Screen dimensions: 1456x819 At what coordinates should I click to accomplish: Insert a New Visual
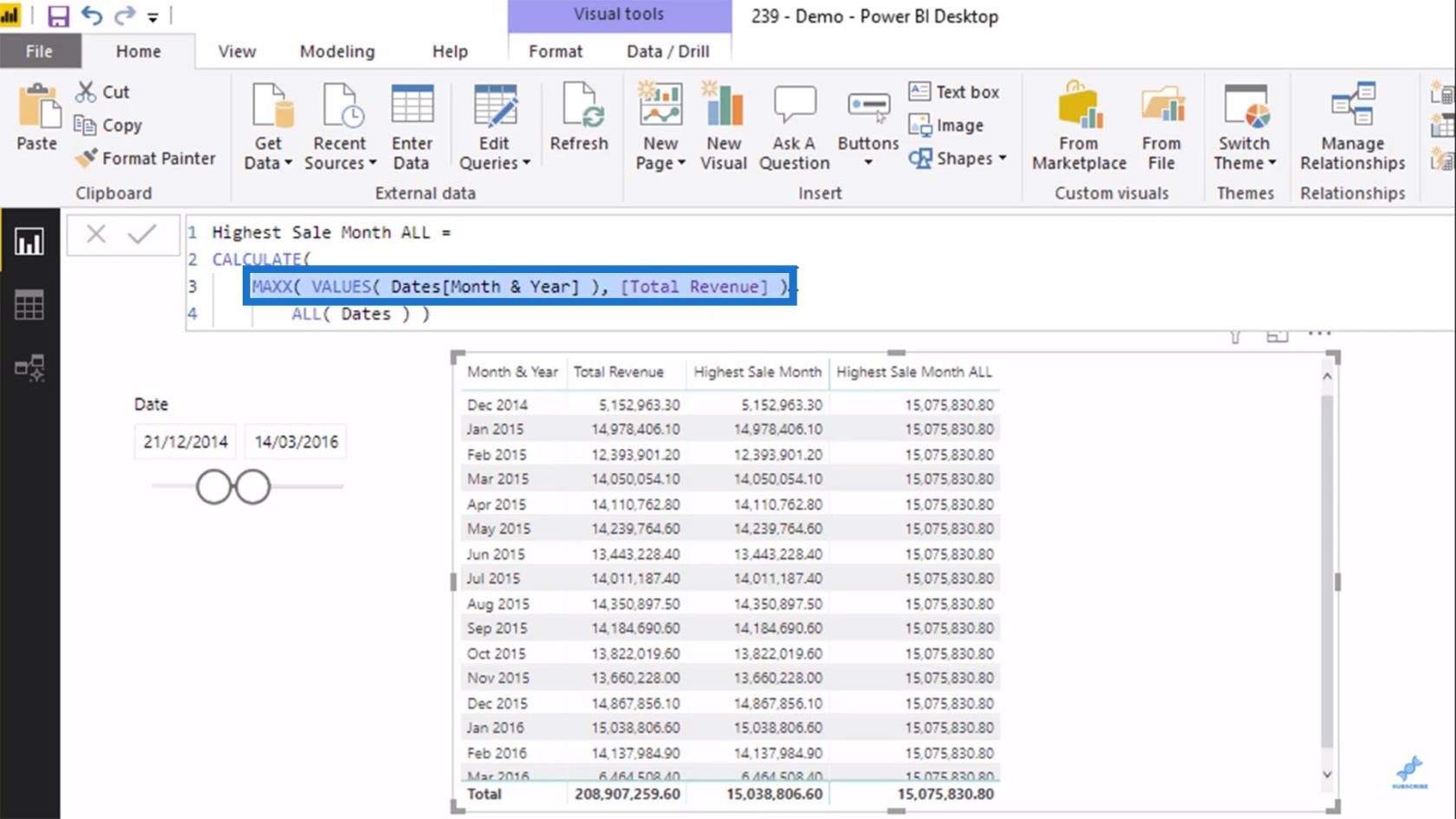tap(724, 127)
